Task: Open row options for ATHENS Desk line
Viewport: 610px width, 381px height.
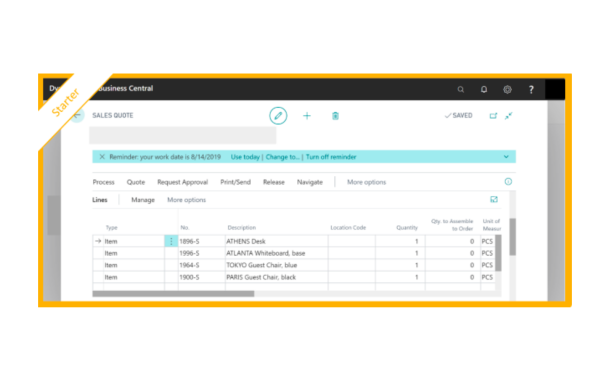Action: click(x=171, y=241)
